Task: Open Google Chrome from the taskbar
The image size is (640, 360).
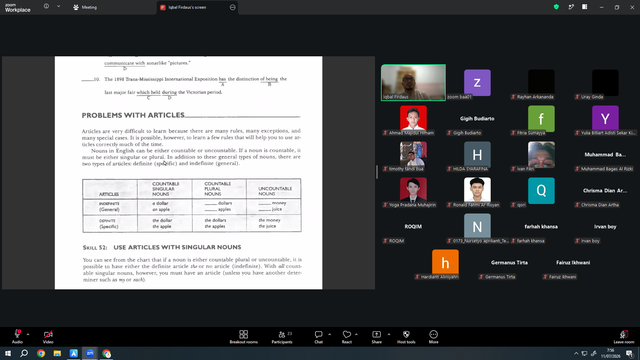Action: point(41,353)
